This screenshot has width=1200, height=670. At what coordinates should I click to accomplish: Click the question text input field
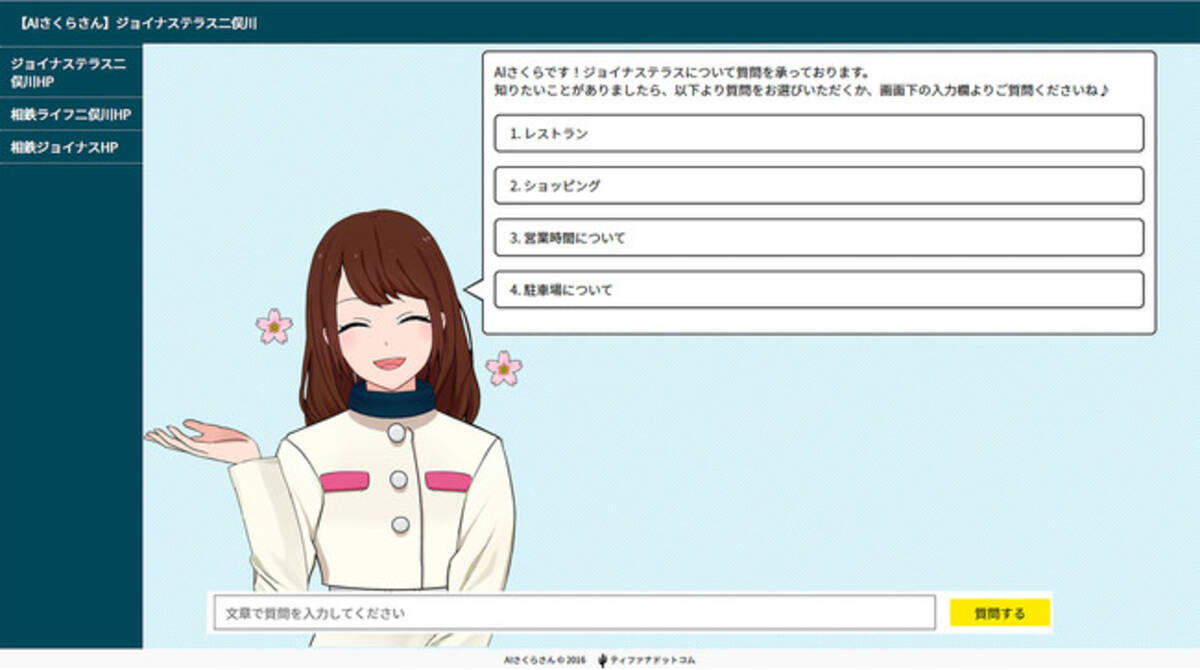click(573, 613)
